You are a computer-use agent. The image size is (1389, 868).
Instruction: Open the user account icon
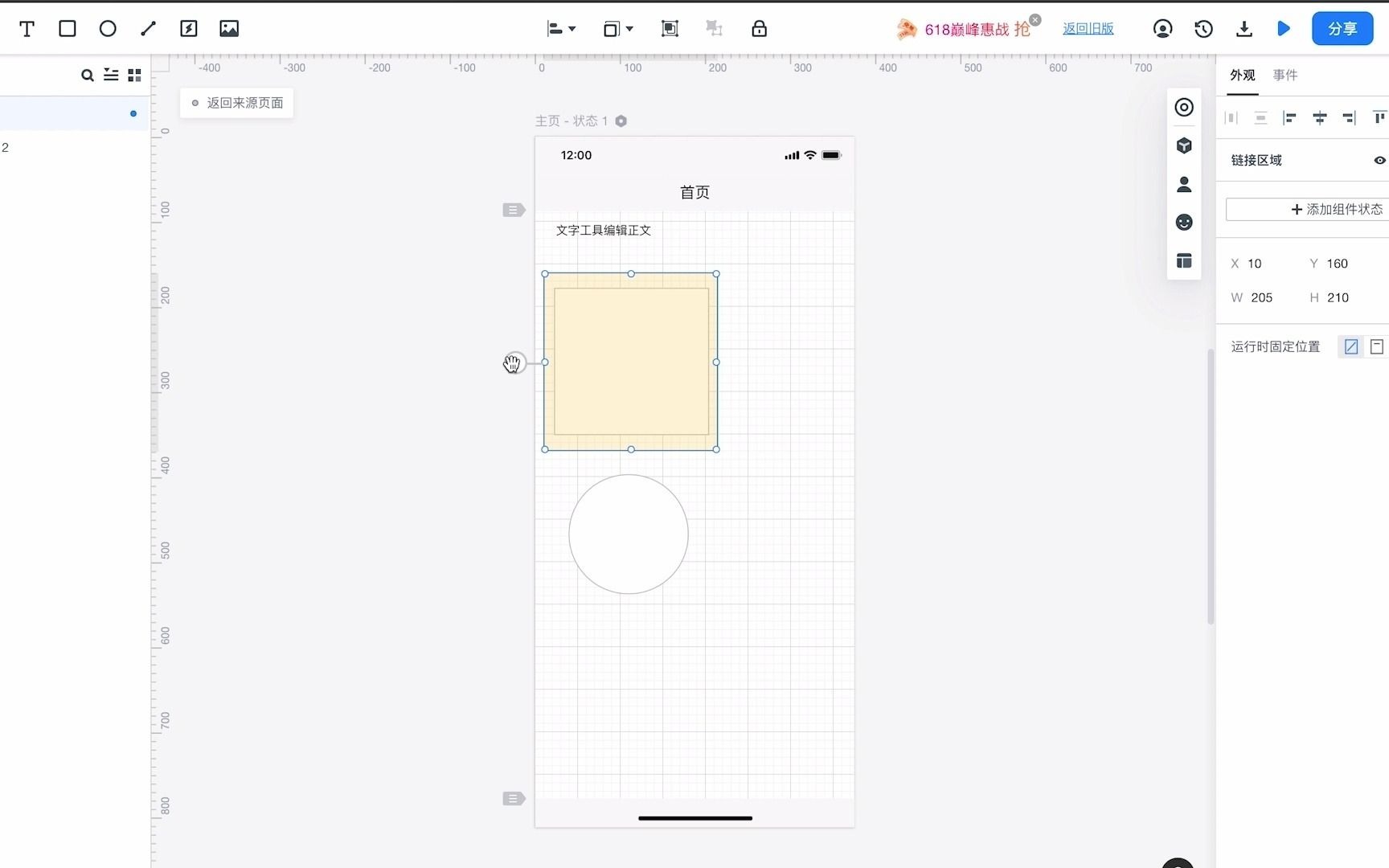[1162, 29]
